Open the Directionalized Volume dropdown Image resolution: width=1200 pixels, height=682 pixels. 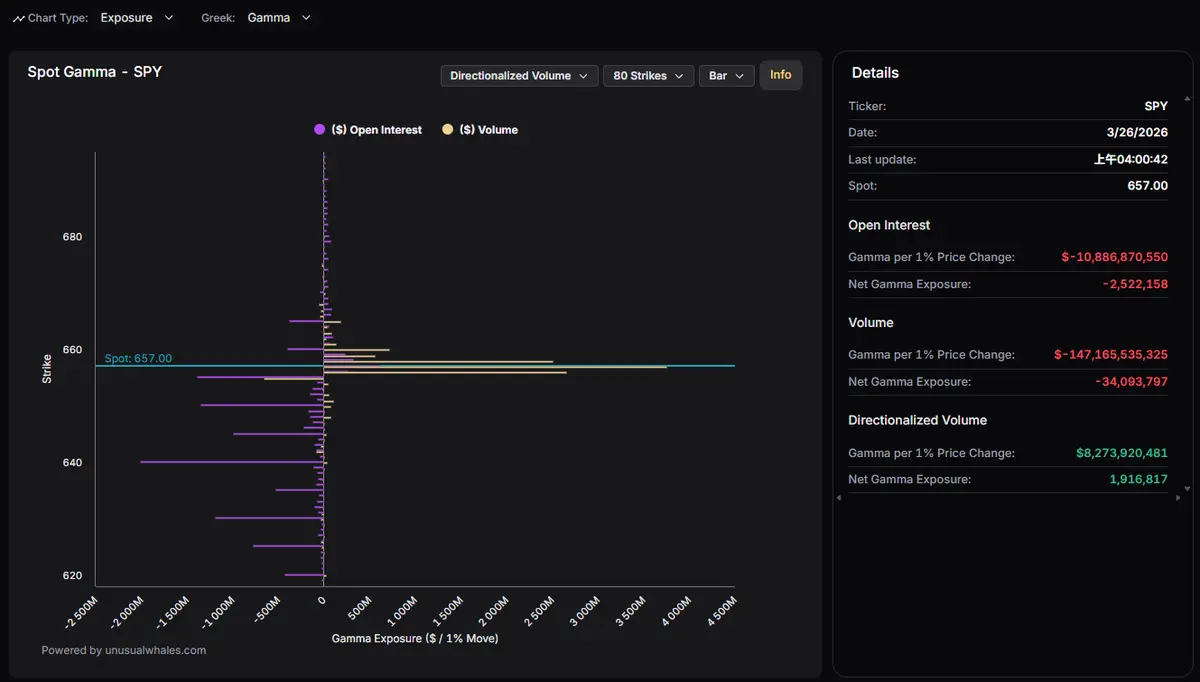coord(519,76)
